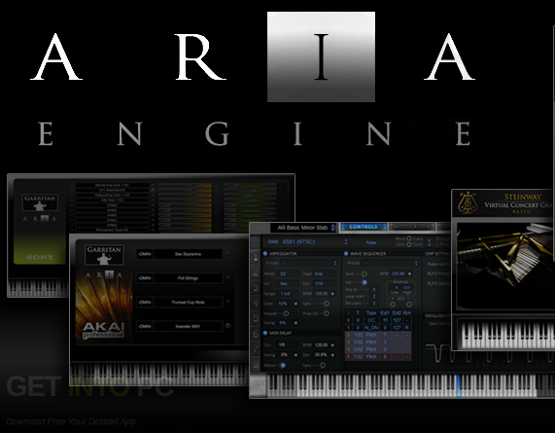The width and height of the screenshot is (555, 433).
Task: Select the Xpander 2001 instrument slot
Action: point(188,326)
